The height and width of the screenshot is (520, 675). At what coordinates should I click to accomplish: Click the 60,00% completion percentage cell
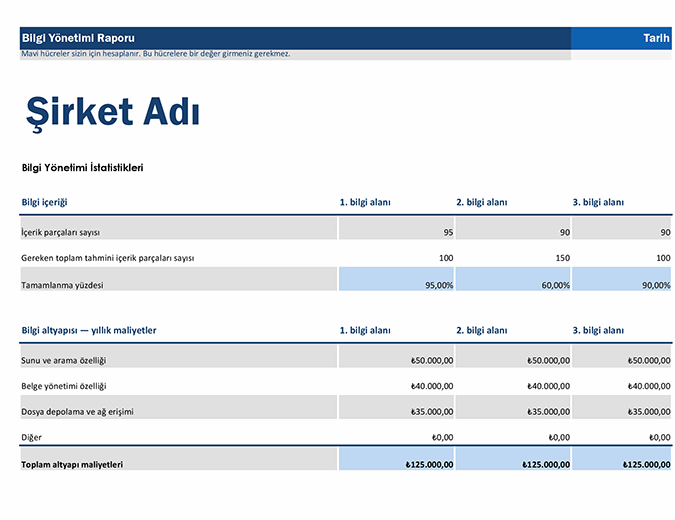click(x=512, y=285)
